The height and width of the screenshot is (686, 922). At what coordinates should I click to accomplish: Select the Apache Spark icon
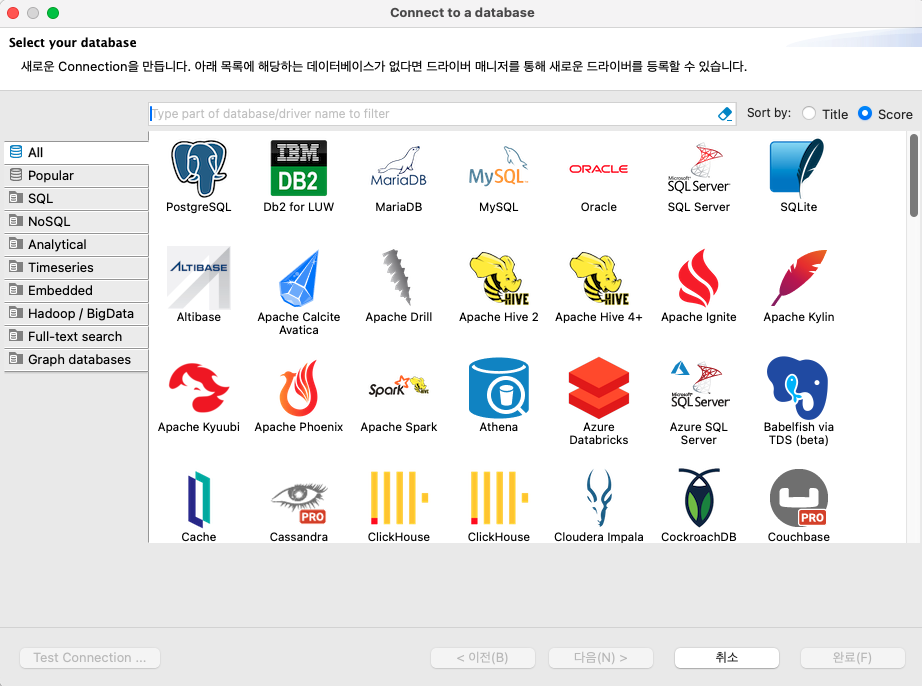click(x=399, y=388)
